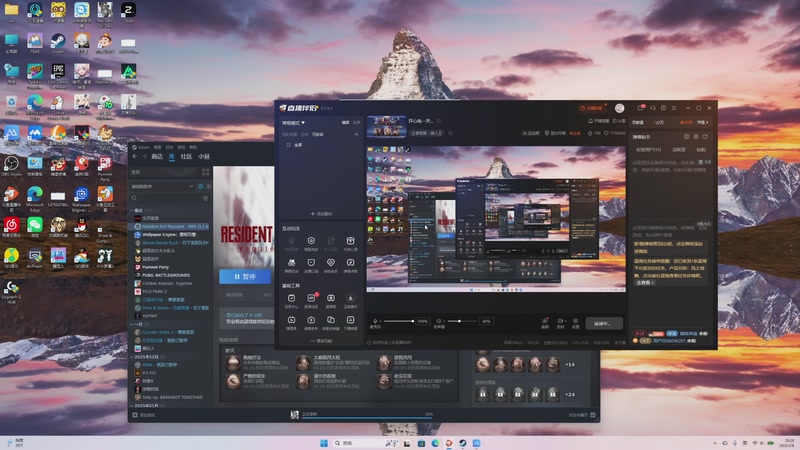Open the Steam menu in Steam window
This screenshot has width=800, height=450.
[144, 147]
